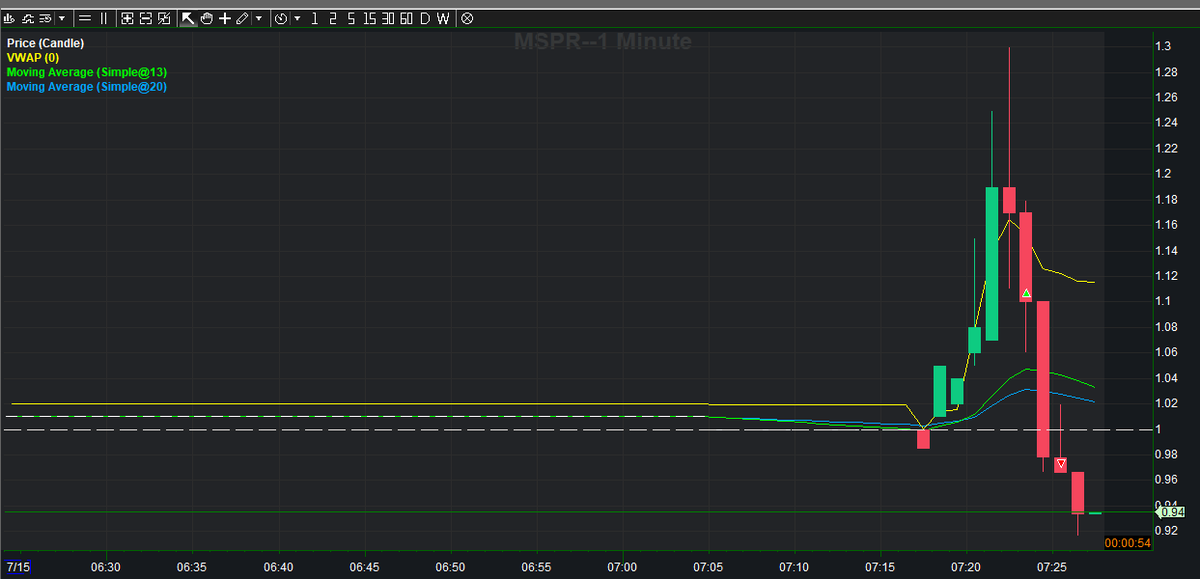This screenshot has width=1200, height=579.
Task: Click Moving Average (Simple@20) legend label
Action: (86, 87)
